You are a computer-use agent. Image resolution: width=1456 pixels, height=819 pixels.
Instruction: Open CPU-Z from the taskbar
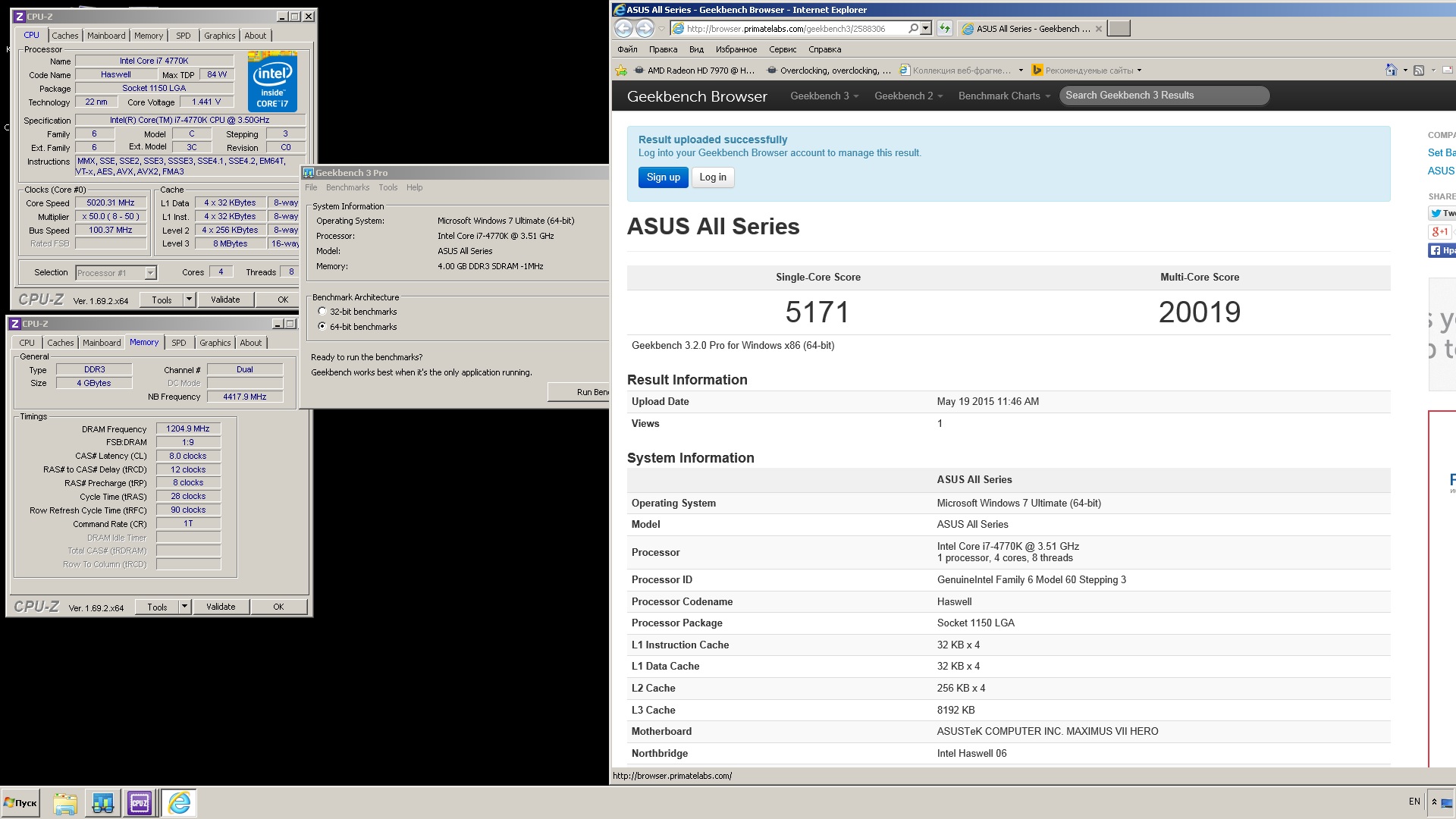point(140,803)
